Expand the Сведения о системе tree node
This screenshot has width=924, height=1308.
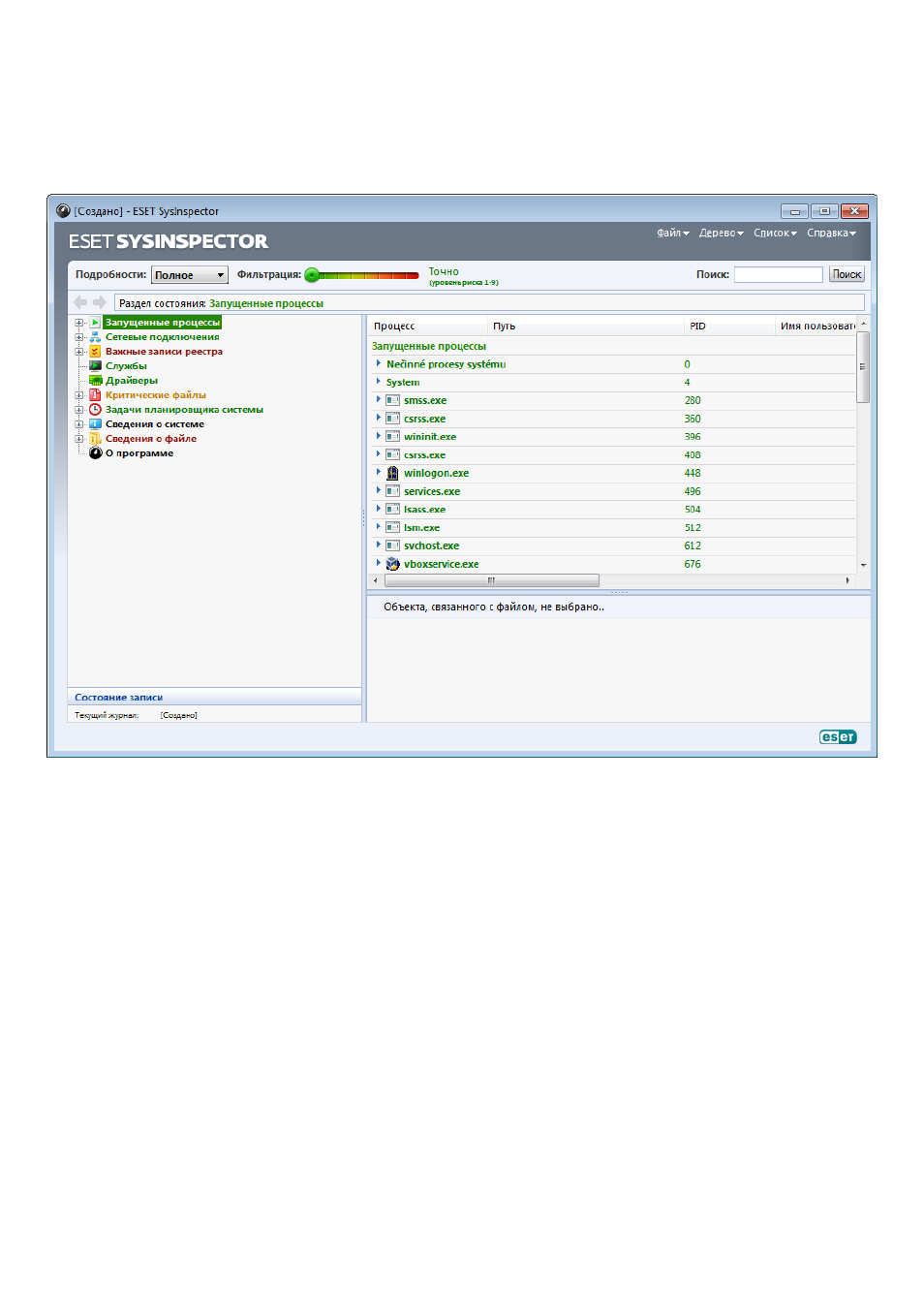coord(79,424)
